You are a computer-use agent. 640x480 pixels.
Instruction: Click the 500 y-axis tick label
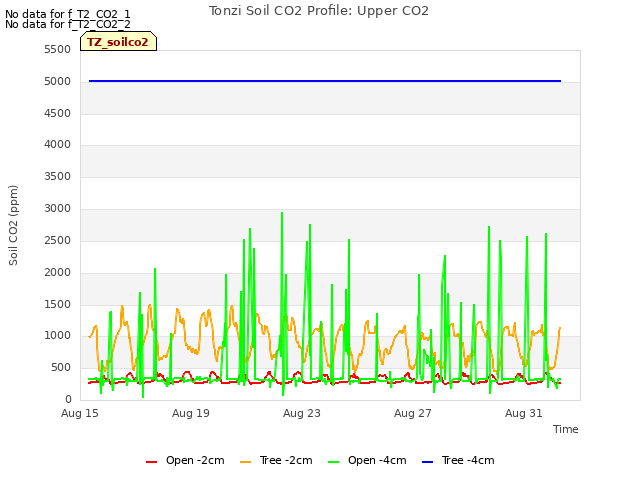61,367
